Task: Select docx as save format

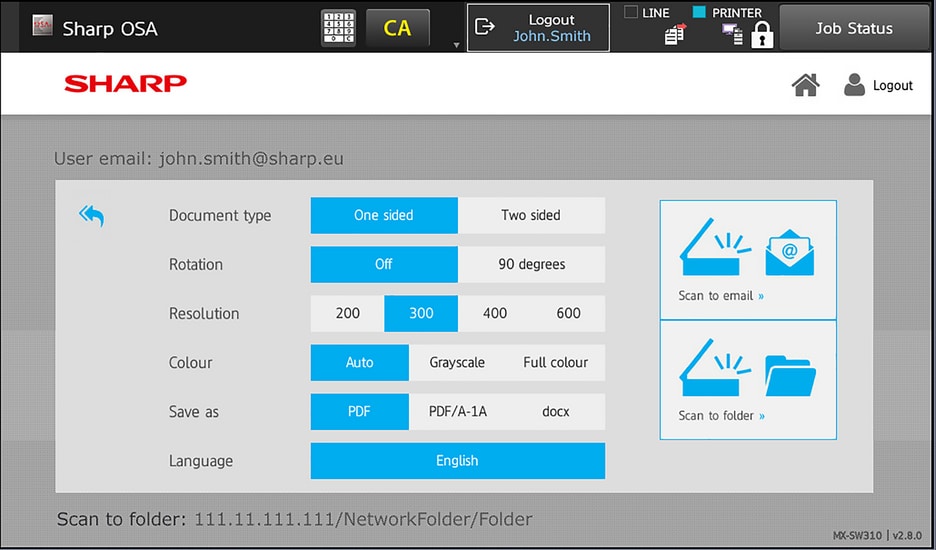Action: click(x=556, y=412)
